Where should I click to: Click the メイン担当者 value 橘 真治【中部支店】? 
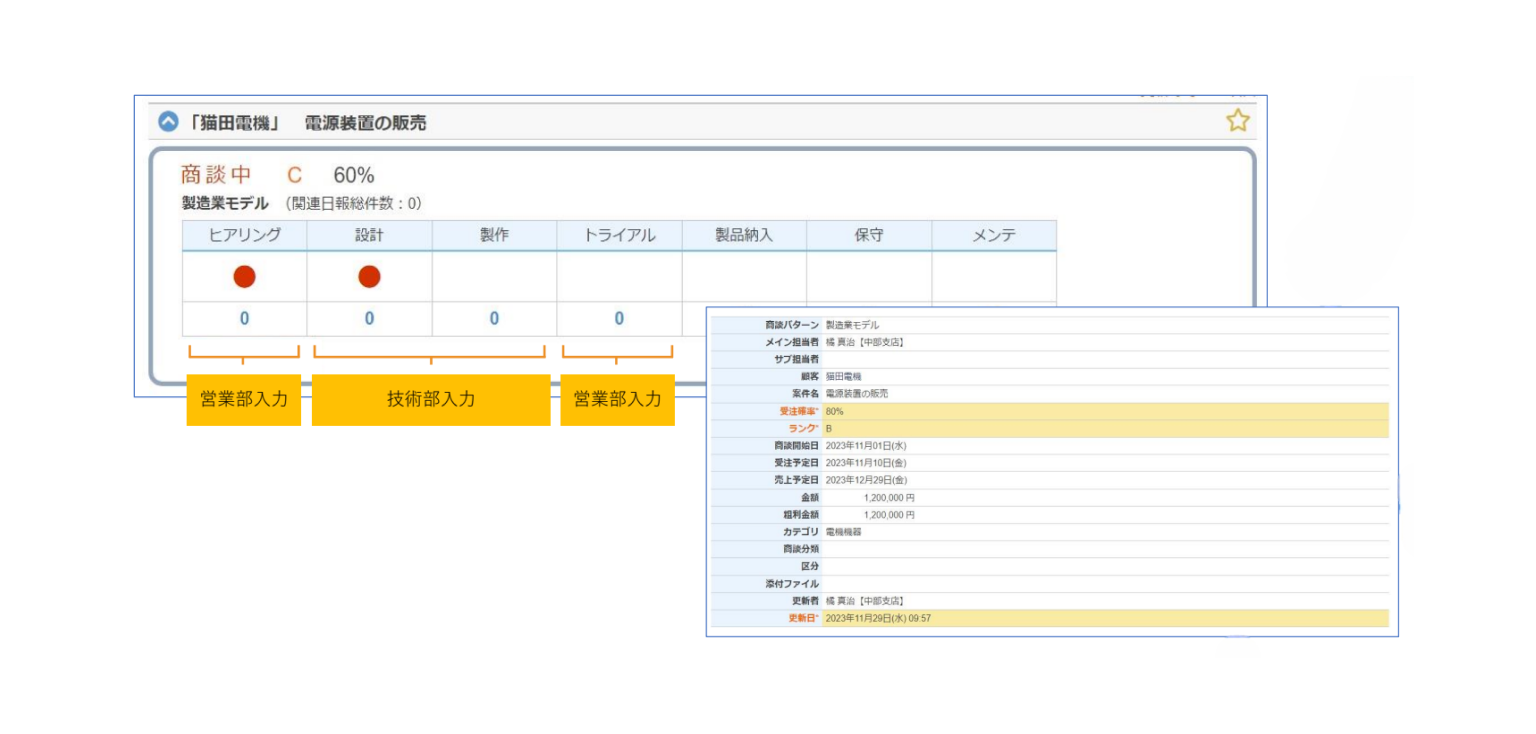(865, 342)
